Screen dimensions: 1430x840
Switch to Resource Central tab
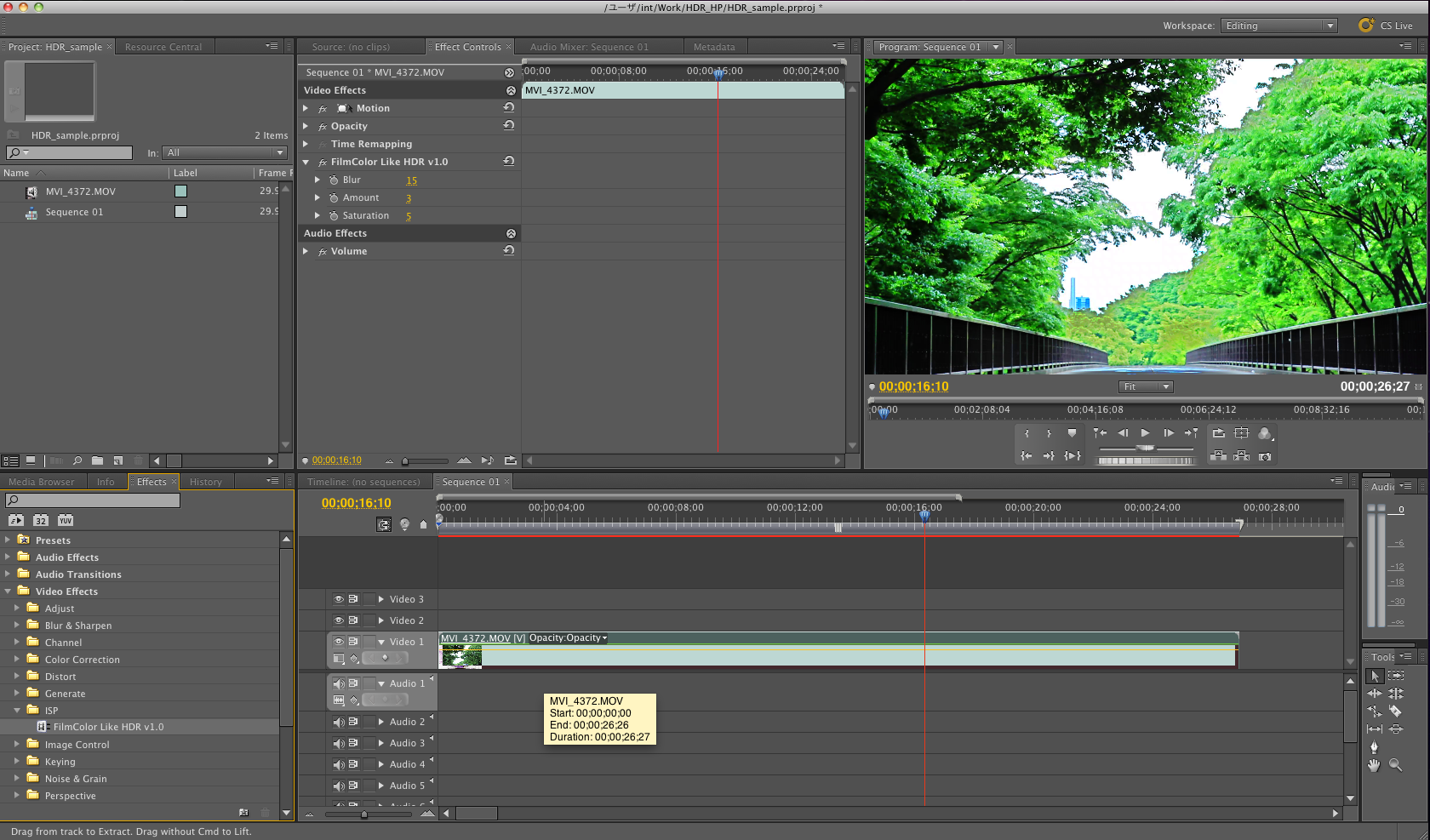tap(163, 47)
